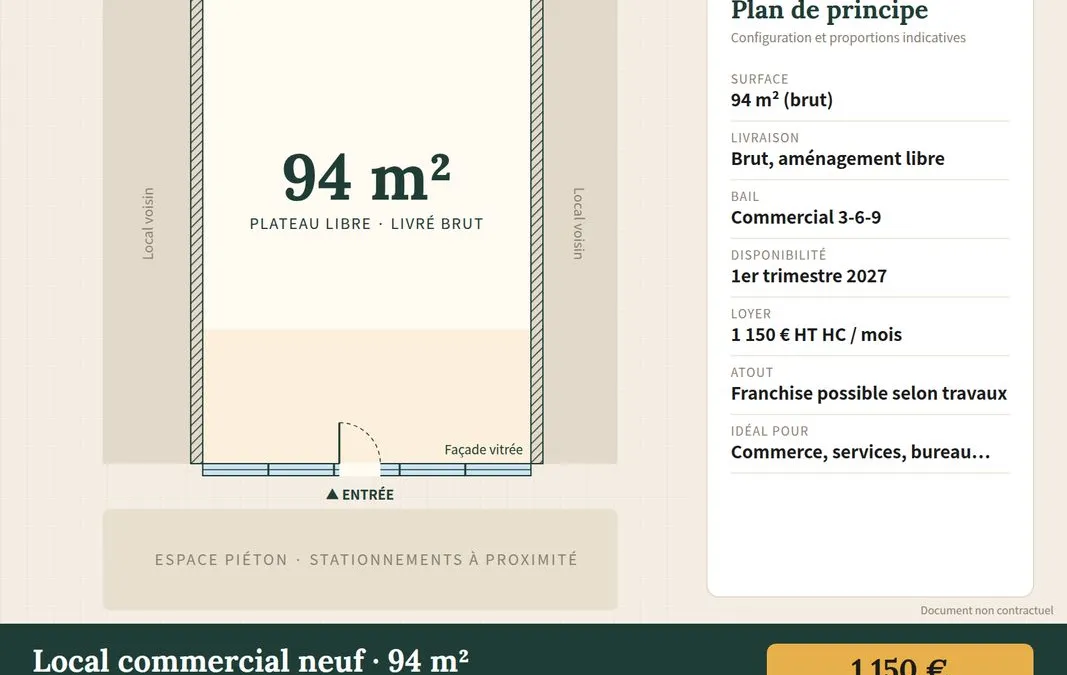Select "Commerce, services, bureau…" value
Image resolution: width=1067 pixels, height=675 pixels.
tap(860, 452)
